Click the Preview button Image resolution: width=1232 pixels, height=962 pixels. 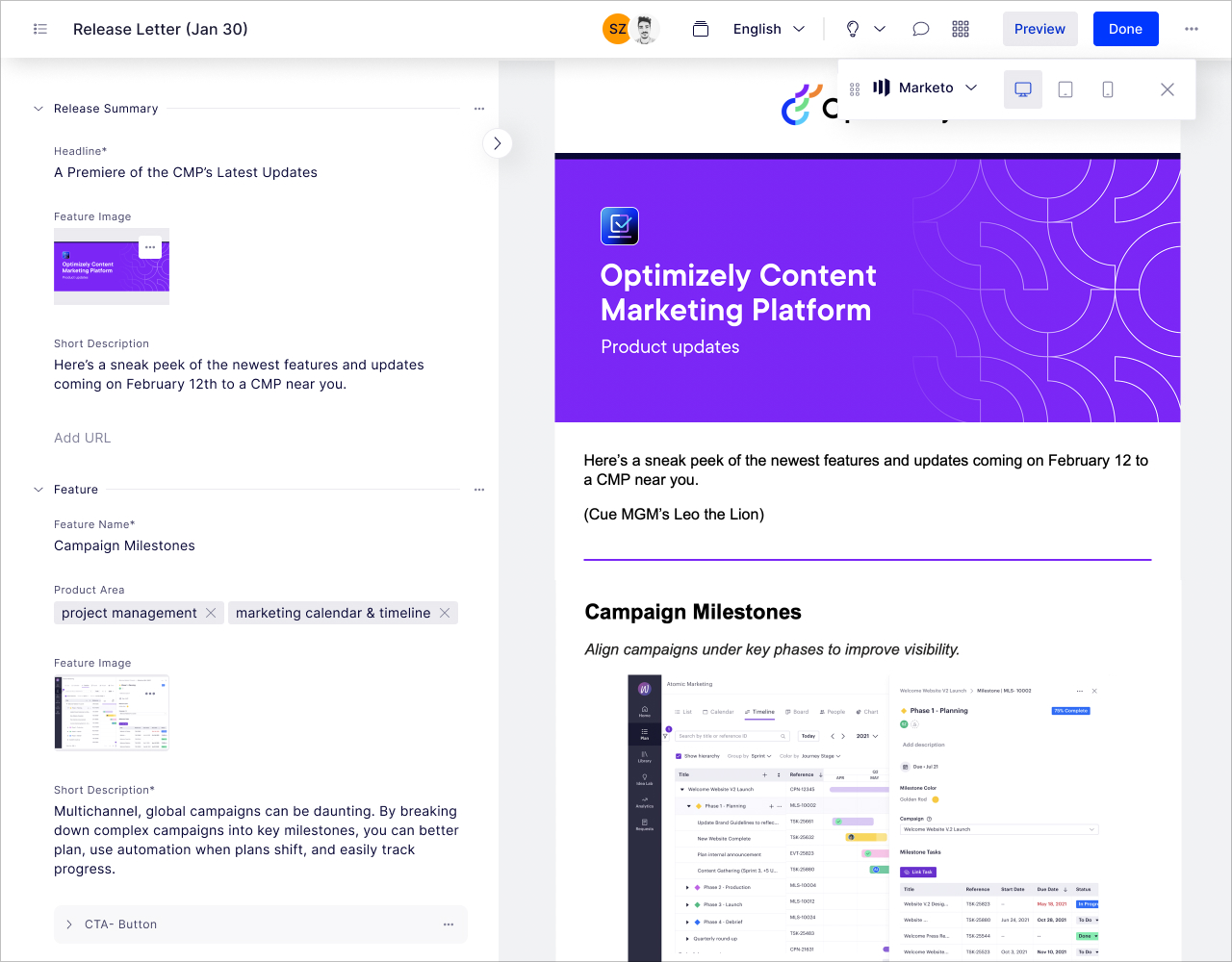tap(1039, 29)
